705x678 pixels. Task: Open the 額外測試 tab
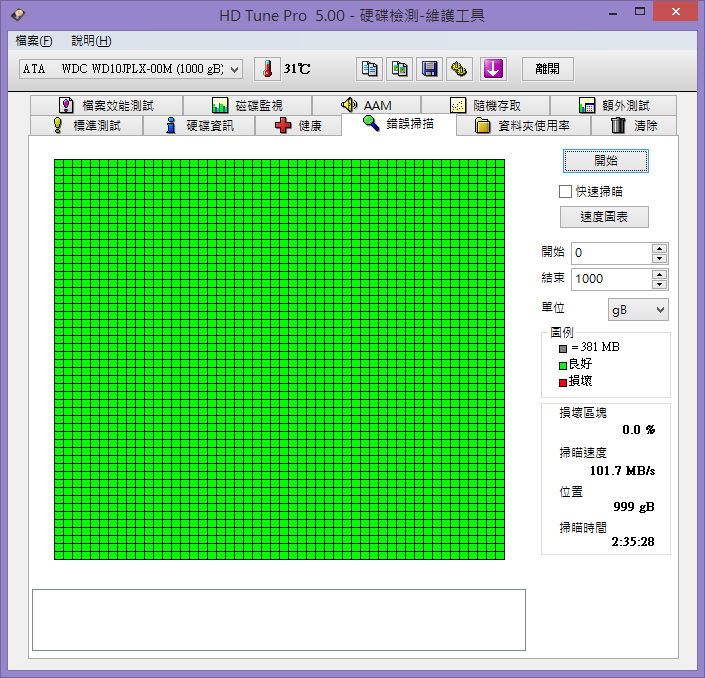click(x=613, y=106)
